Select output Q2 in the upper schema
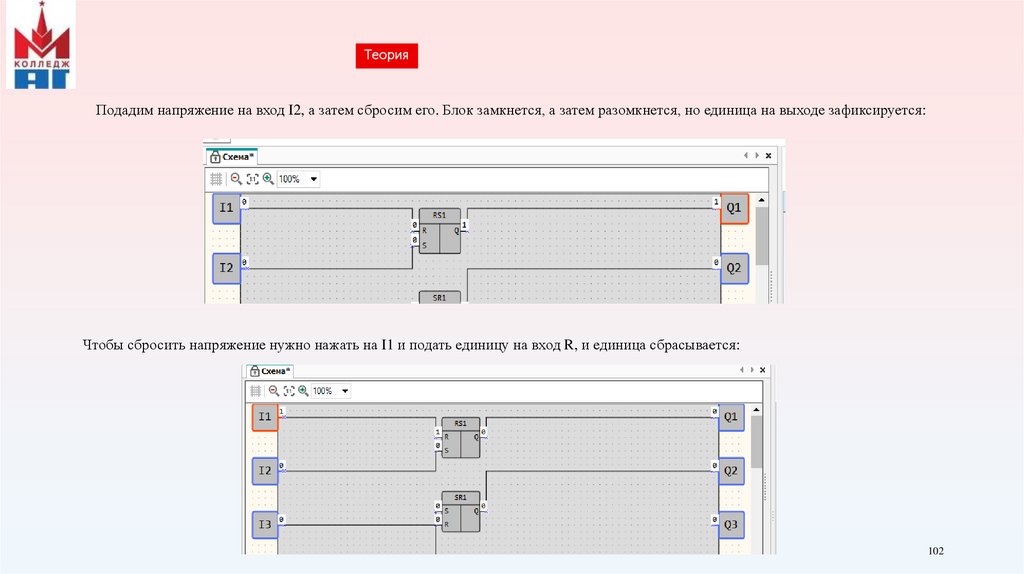The width and height of the screenshot is (1024, 574). coord(734,268)
